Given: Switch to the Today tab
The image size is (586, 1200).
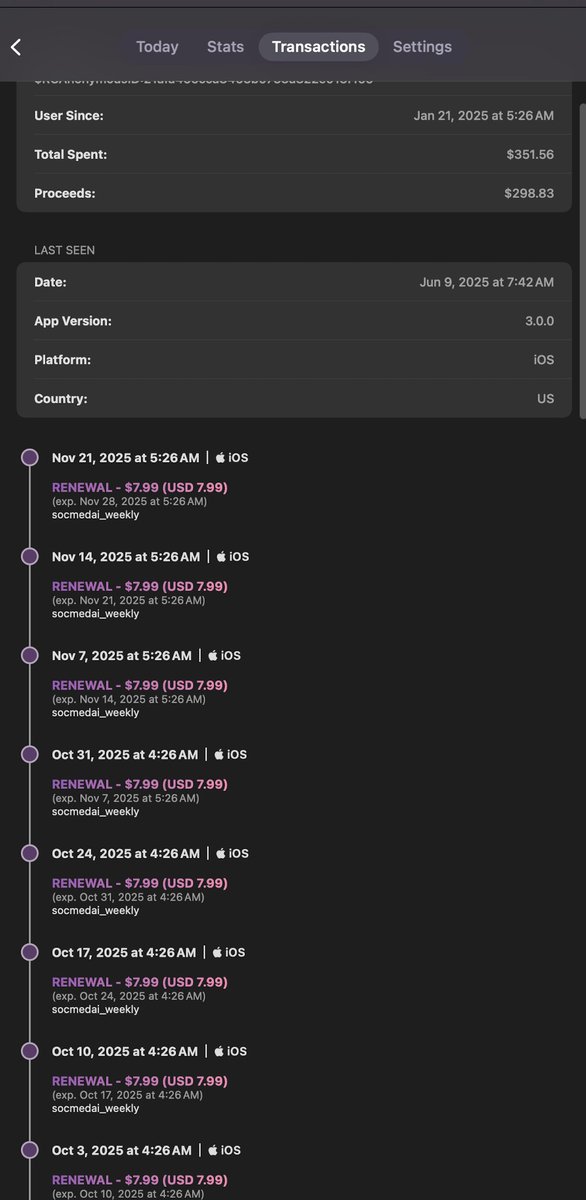Looking at the screenshot, I should pyautogui.click(x=157, y=47).
